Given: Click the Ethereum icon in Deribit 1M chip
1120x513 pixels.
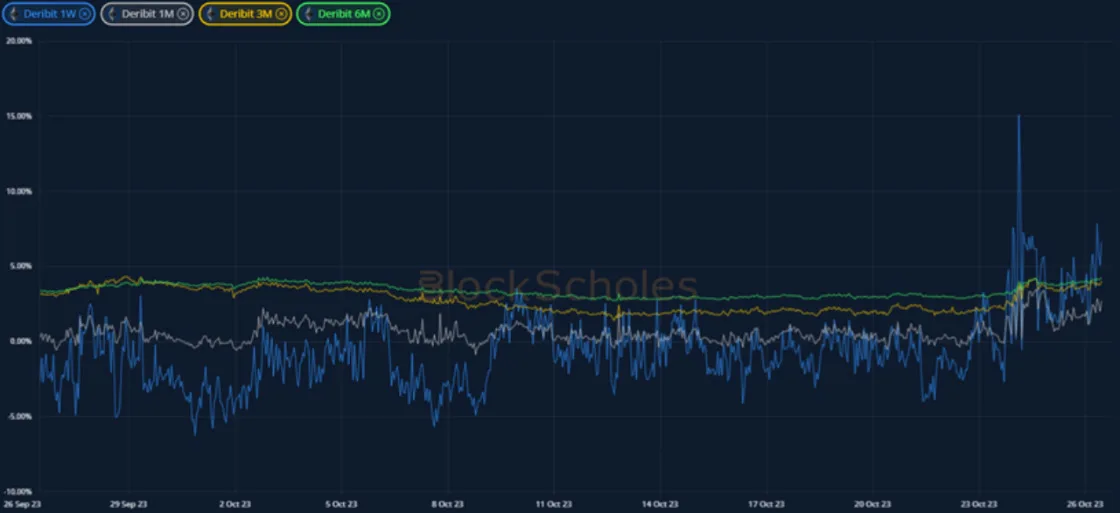Looking at the screenshot, I should click(112, 14).
